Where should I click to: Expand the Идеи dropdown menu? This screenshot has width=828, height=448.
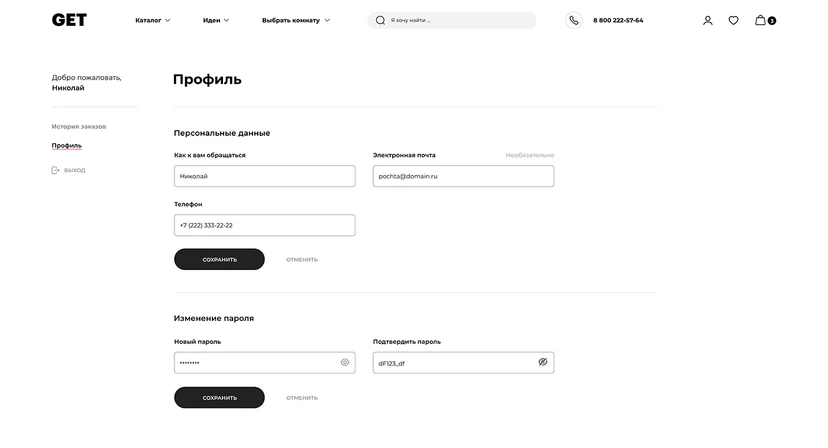[216, 20]
